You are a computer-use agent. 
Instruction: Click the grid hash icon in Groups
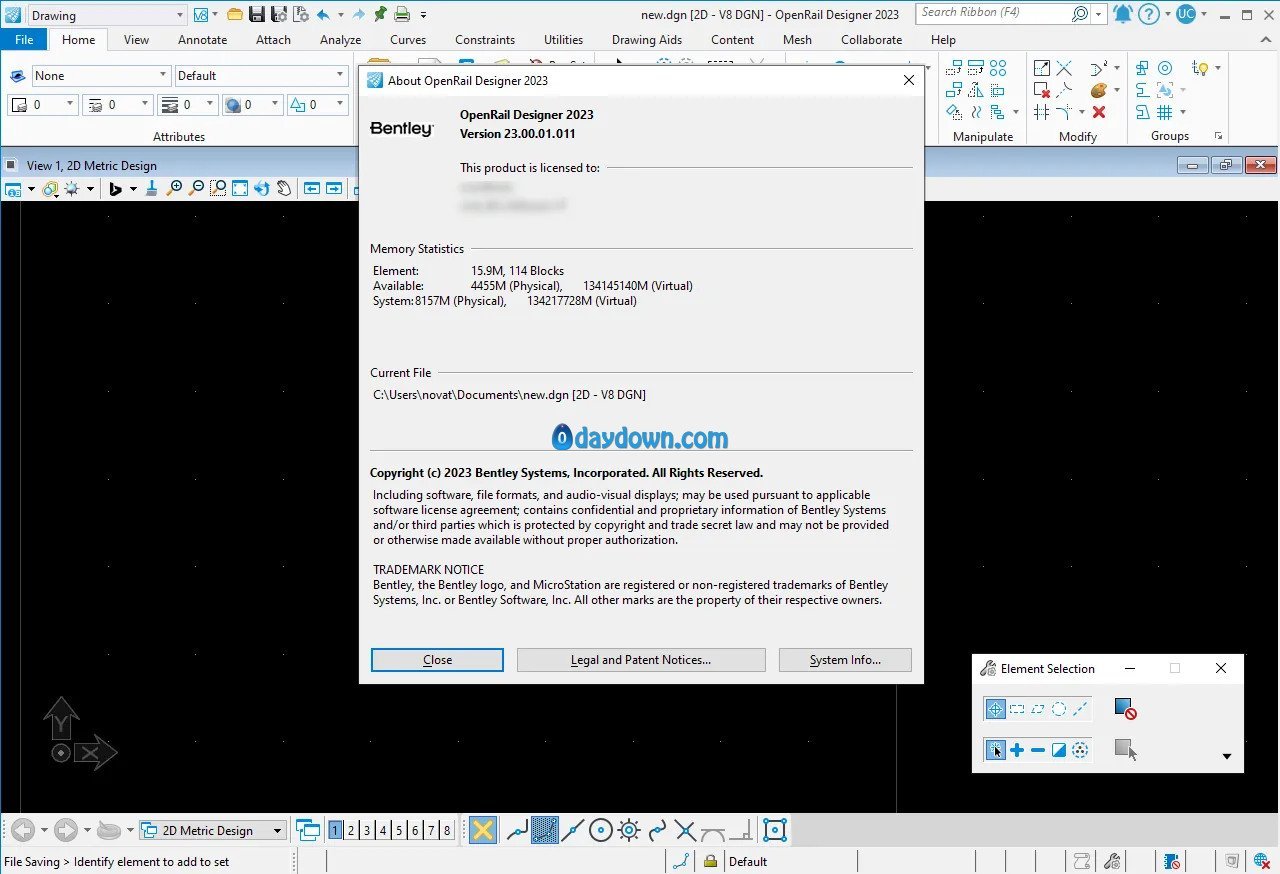point(1165,112)
